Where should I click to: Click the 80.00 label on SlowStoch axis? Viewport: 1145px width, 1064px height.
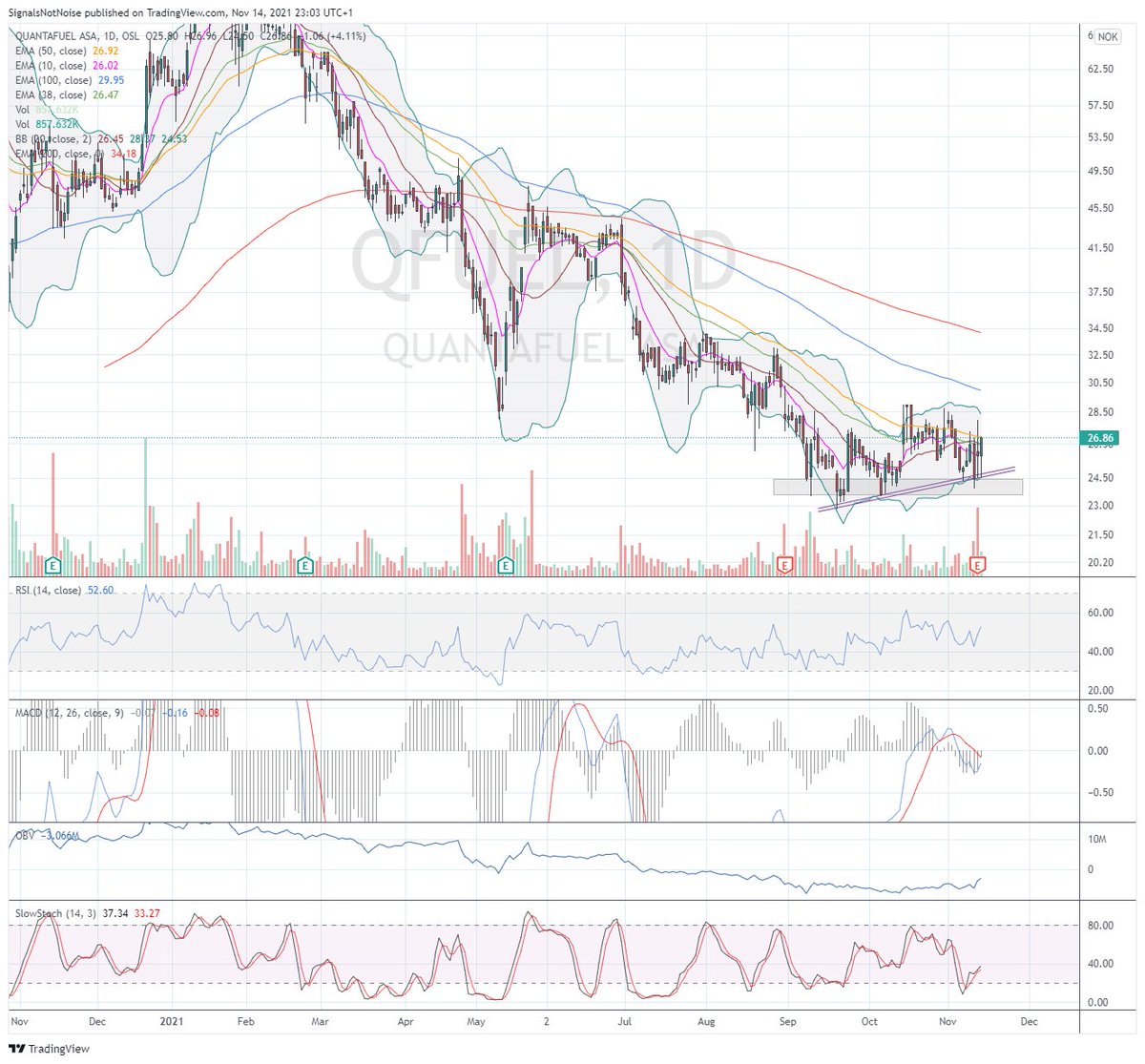1101,925
